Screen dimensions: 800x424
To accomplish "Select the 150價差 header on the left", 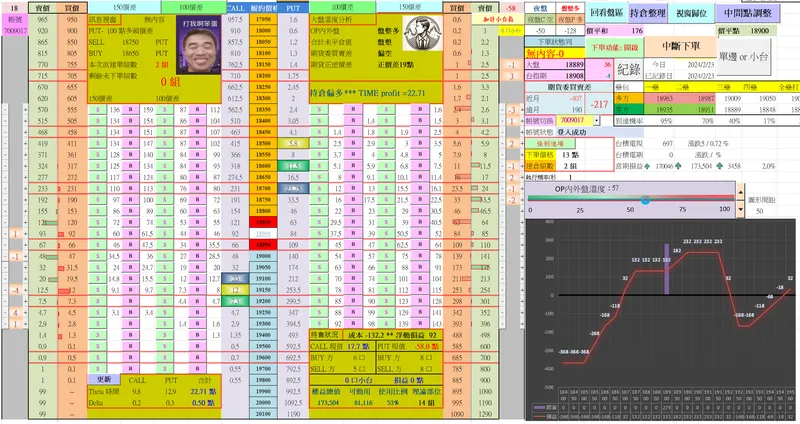I will point(124,7).
